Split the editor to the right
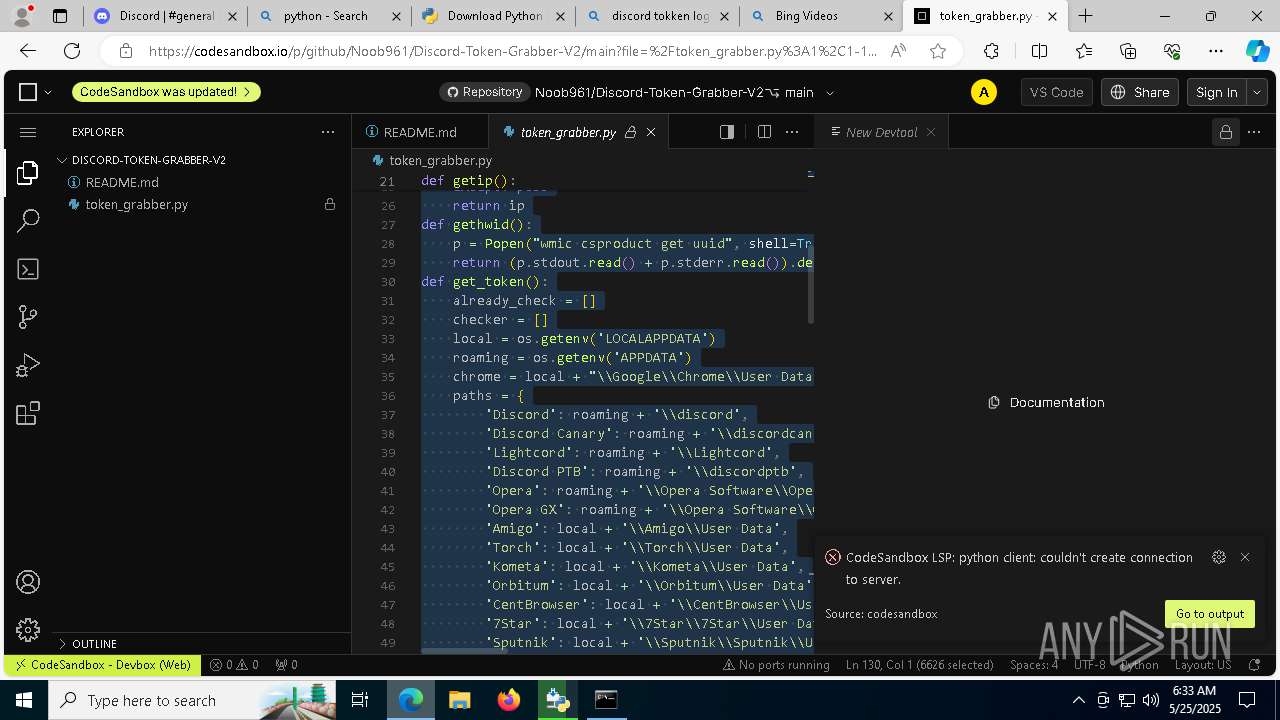Image resolution: width=1280 pixels, height=720 pixels. (x=764, y=132)
